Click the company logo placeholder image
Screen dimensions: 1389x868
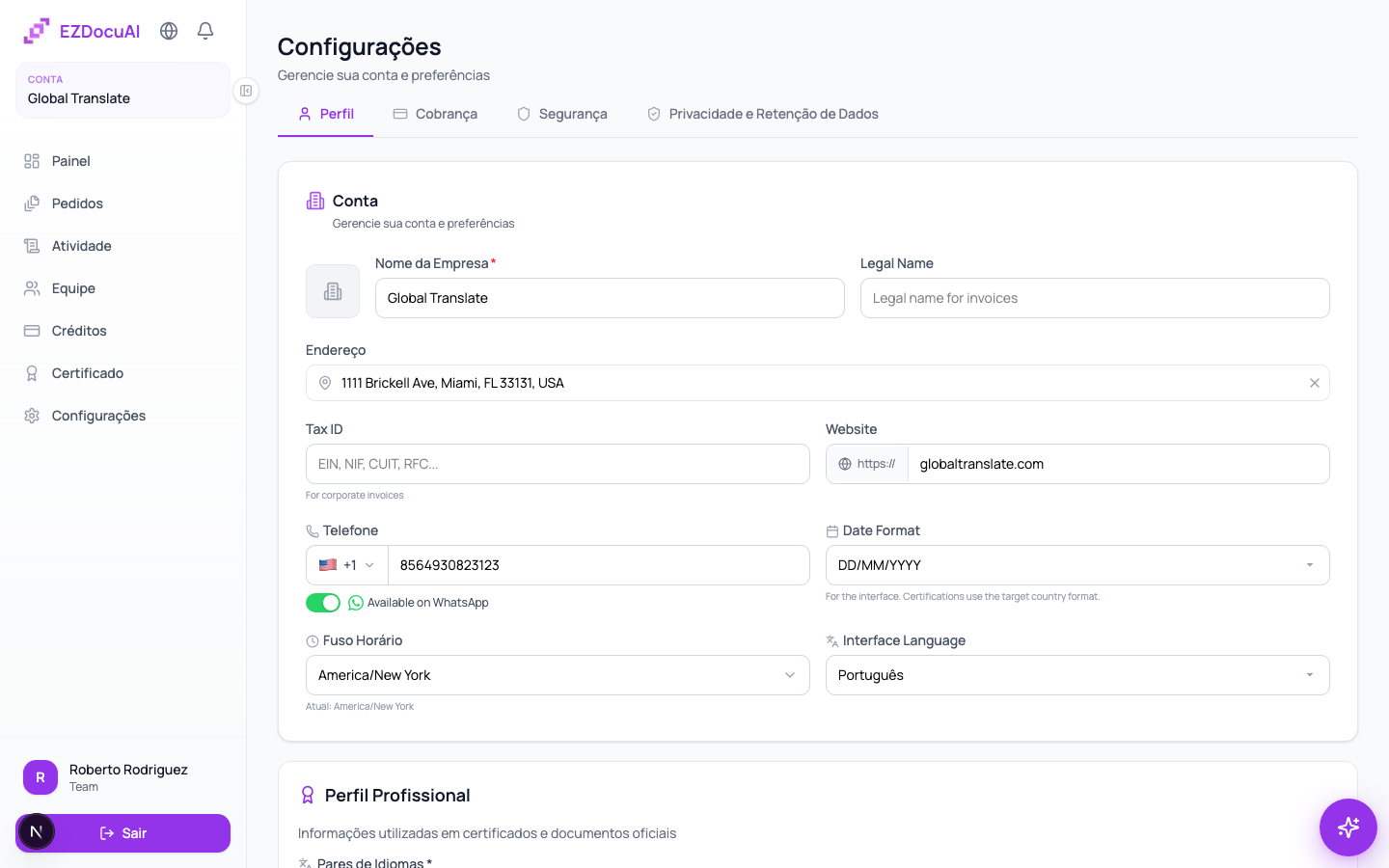333,291
